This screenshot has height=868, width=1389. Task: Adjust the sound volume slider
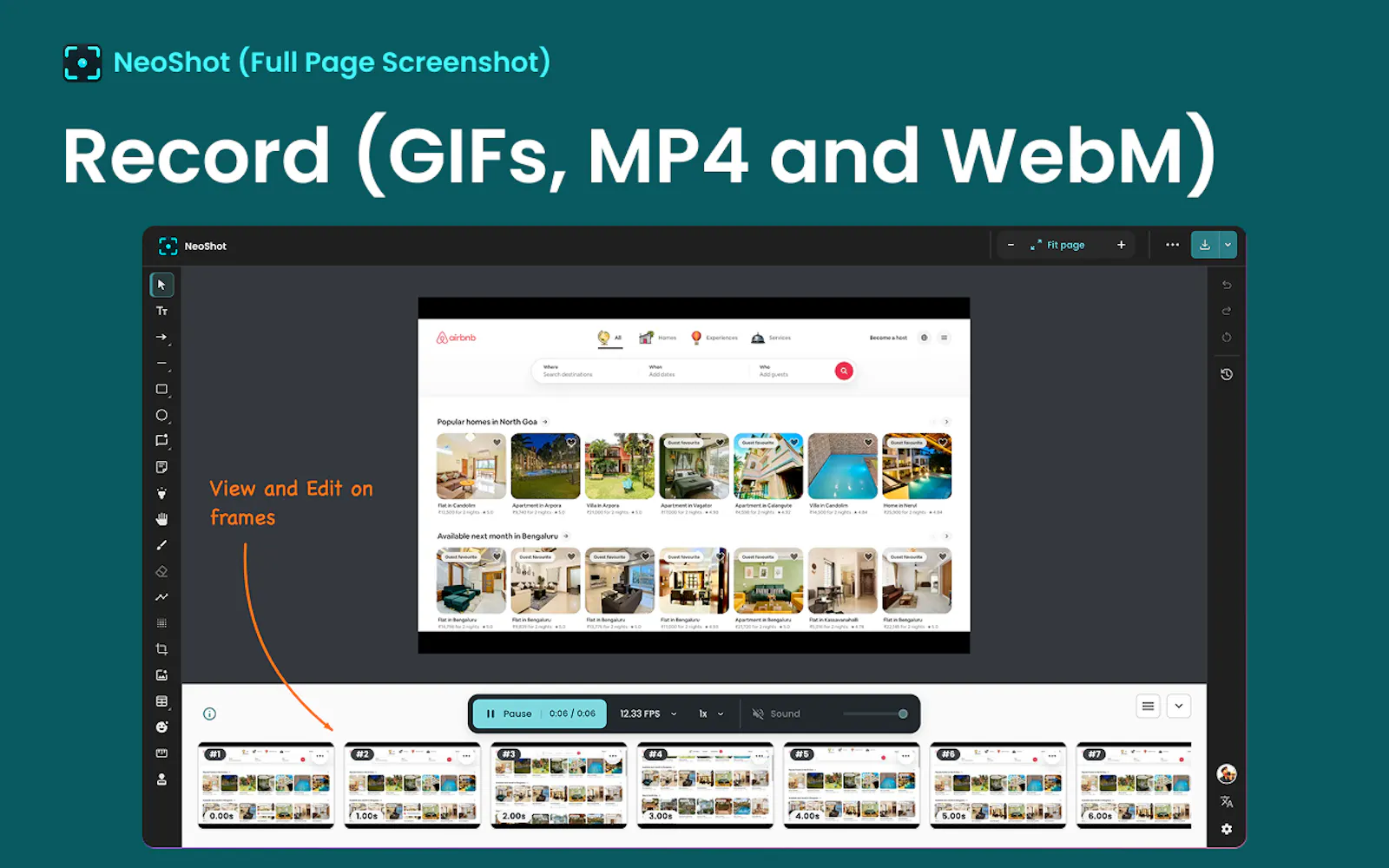[875, 713]
